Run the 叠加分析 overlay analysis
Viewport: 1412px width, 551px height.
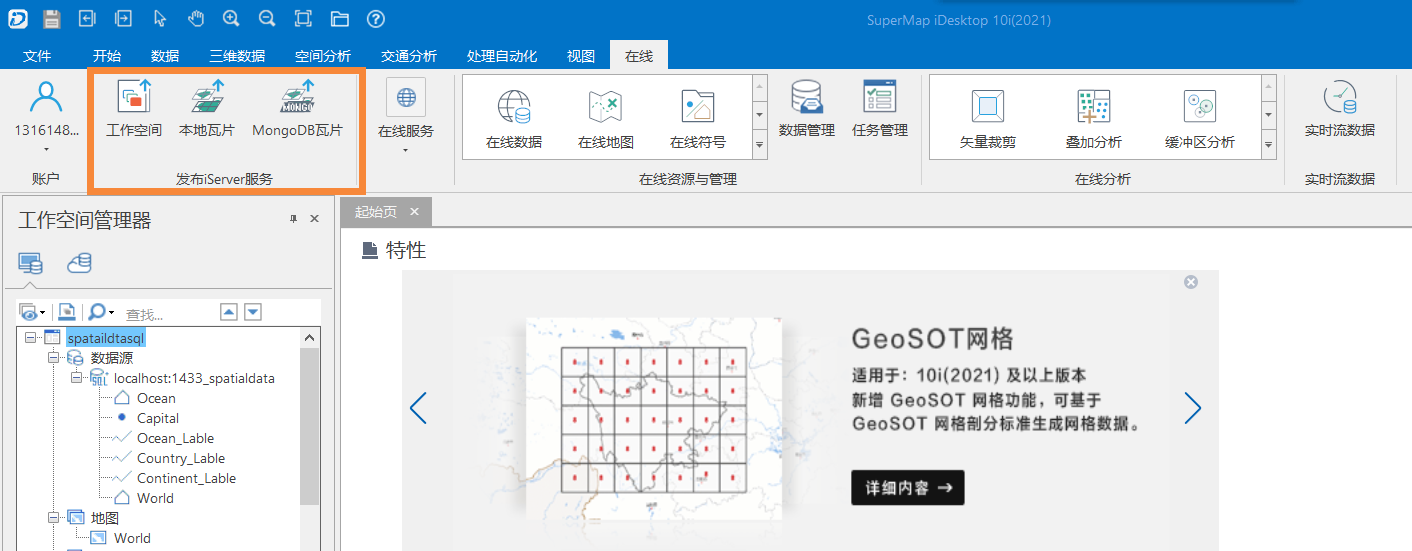tap(1094, 118)
